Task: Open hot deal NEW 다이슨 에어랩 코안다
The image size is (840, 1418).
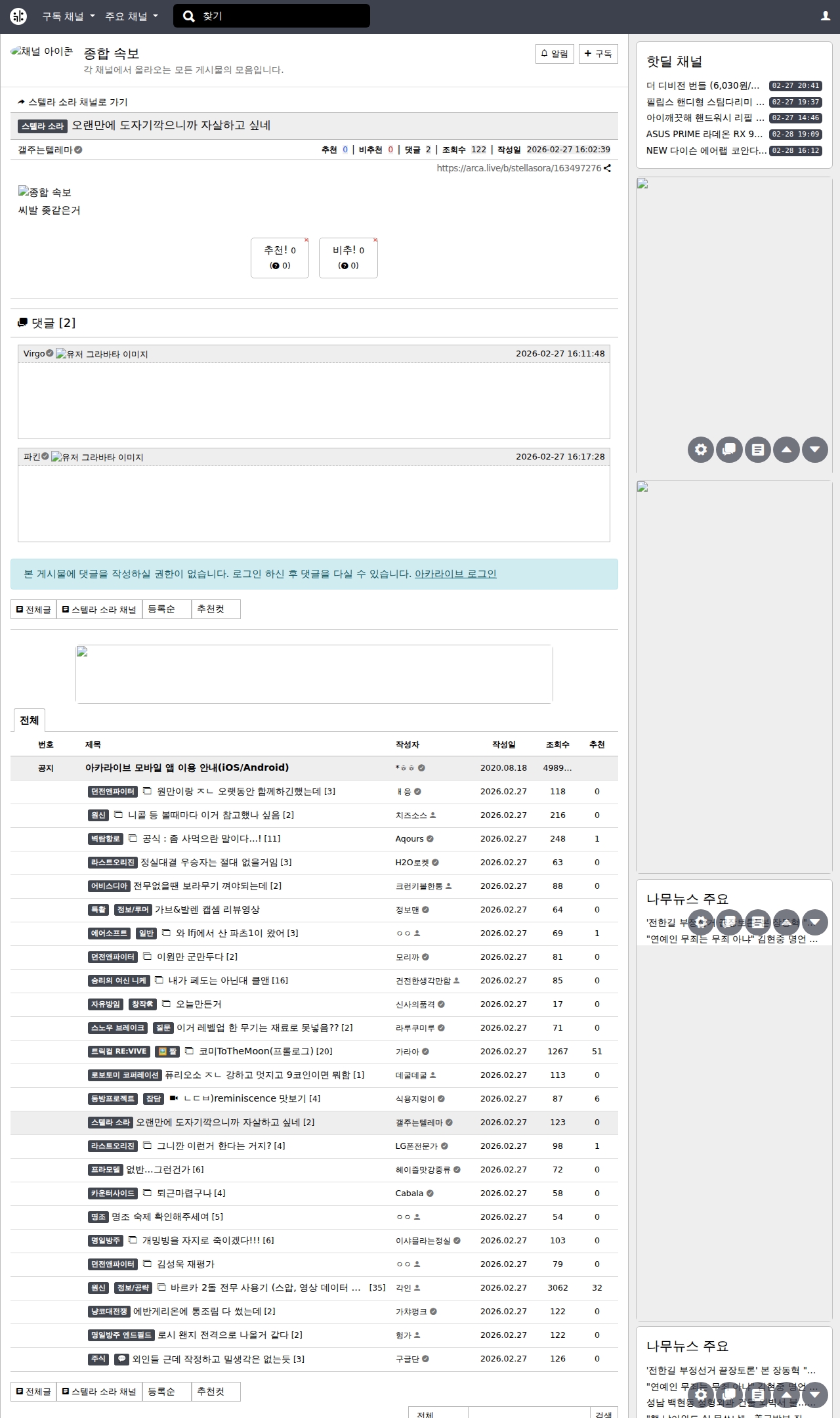Action: (706, 150)
